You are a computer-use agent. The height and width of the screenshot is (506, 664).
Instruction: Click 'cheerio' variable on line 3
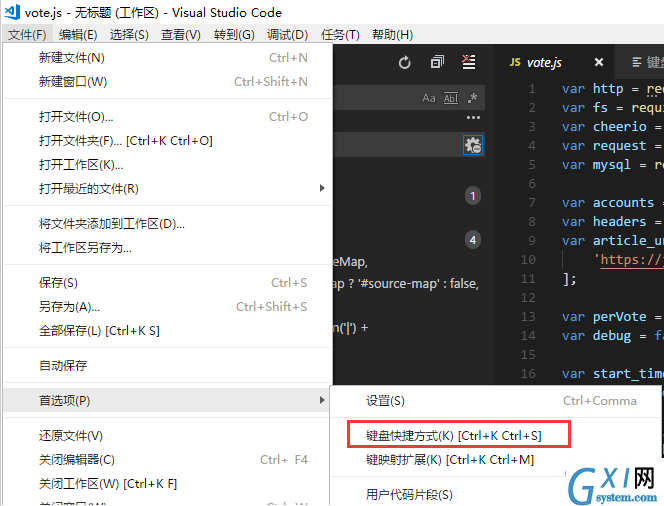pyautogui.click(x=620, y=127)
